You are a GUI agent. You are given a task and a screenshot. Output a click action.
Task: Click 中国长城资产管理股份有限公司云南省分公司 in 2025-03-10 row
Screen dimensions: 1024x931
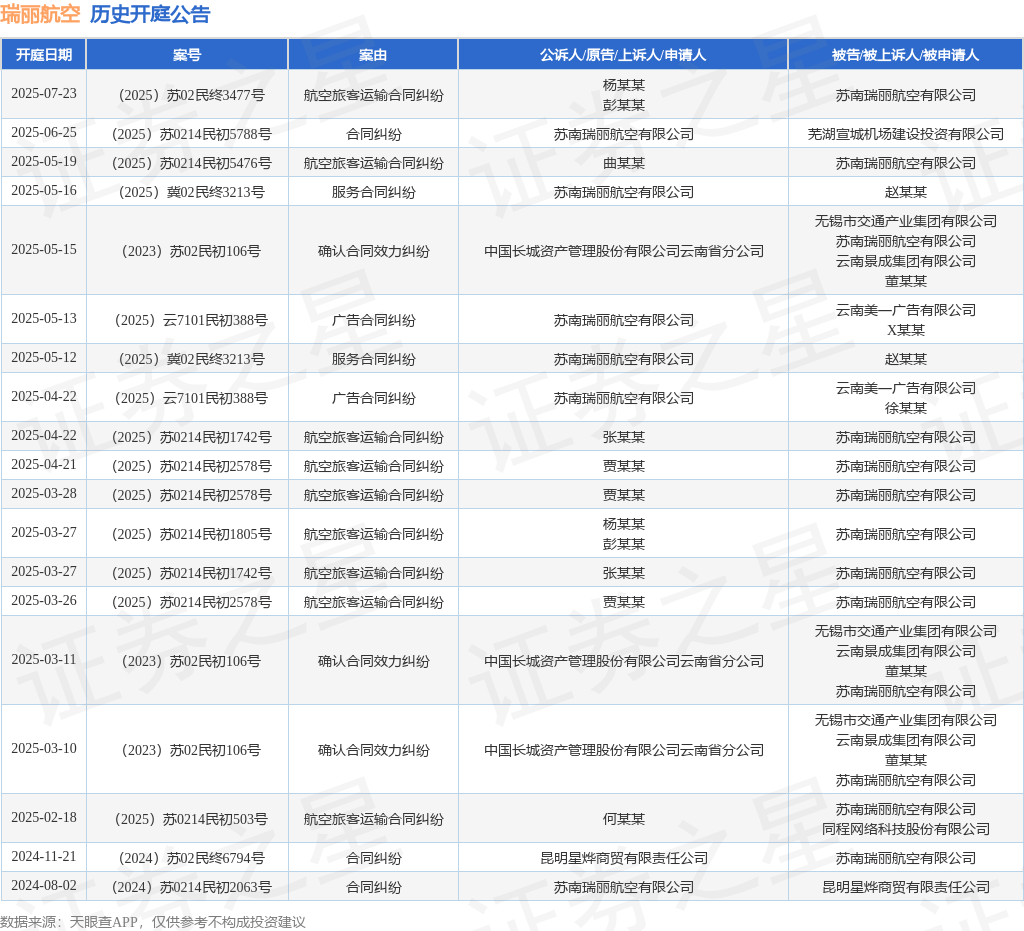(x=623, y=750)
